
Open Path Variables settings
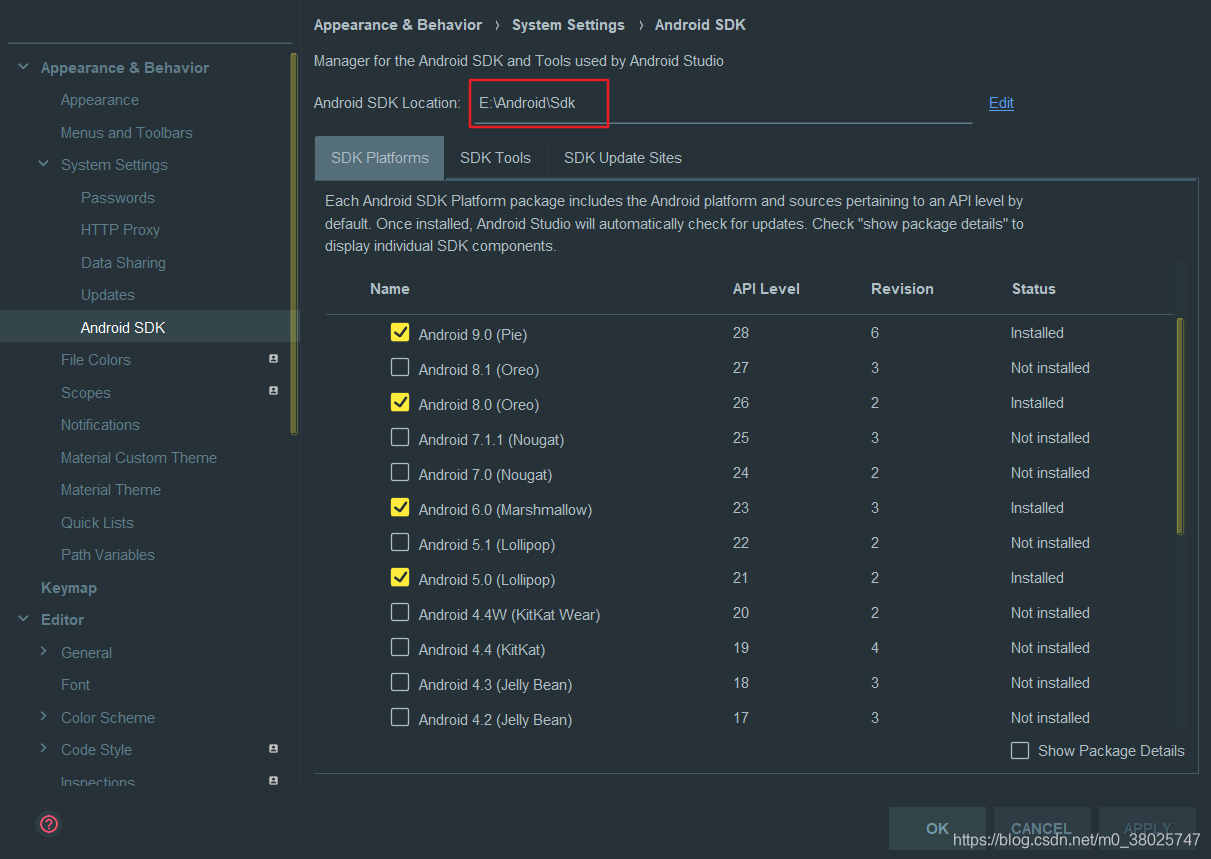107,555
